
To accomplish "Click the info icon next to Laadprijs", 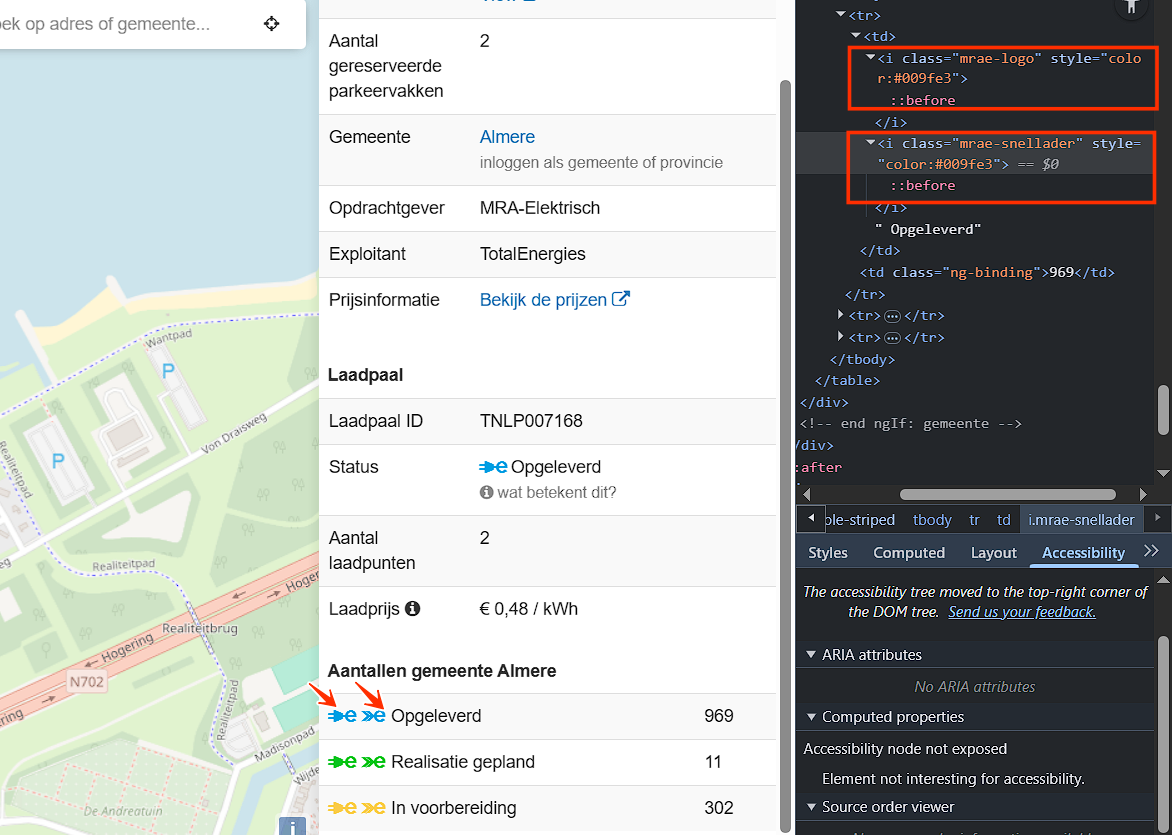I will click(412, 608).
